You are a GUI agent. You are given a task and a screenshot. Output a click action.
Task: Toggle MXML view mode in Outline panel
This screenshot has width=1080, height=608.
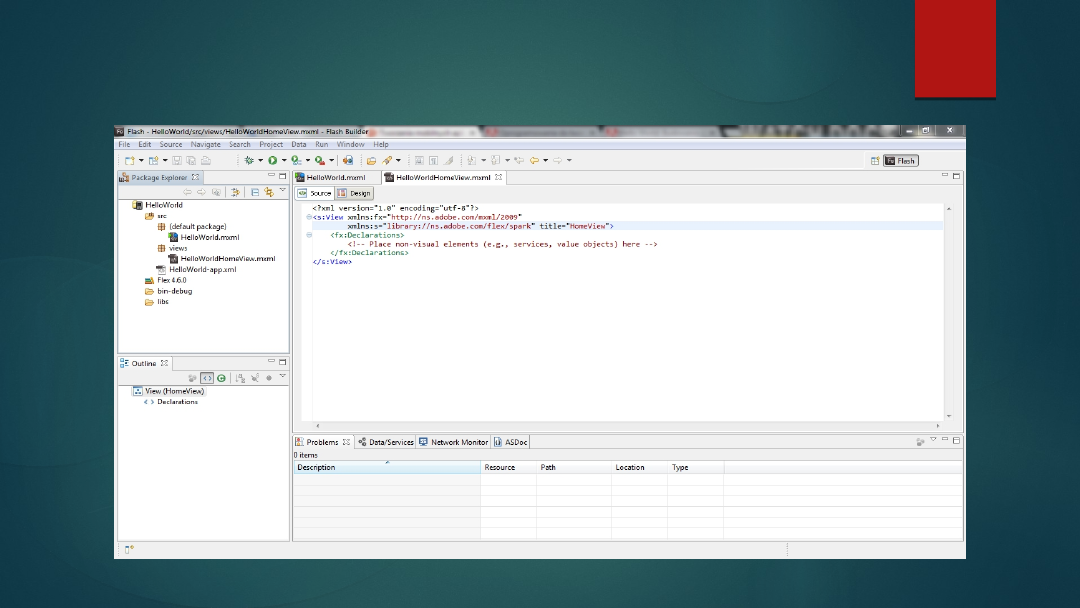(x=206, y=378)
